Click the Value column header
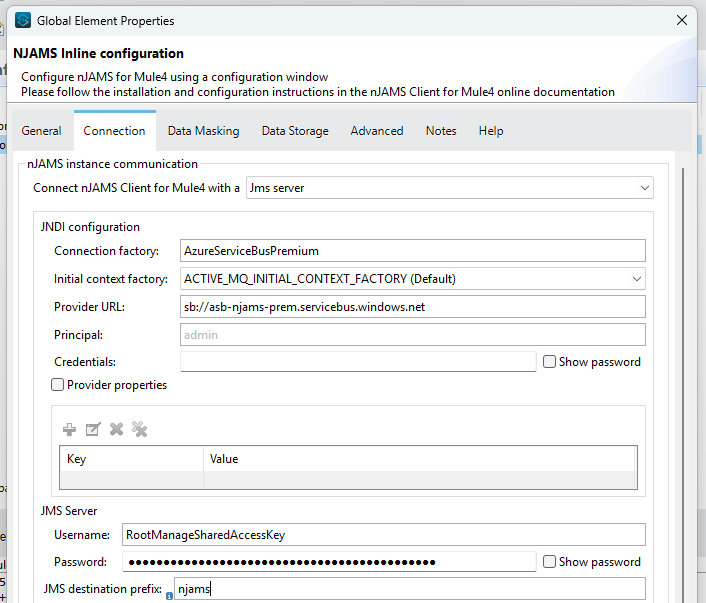 tap(420, 459)
